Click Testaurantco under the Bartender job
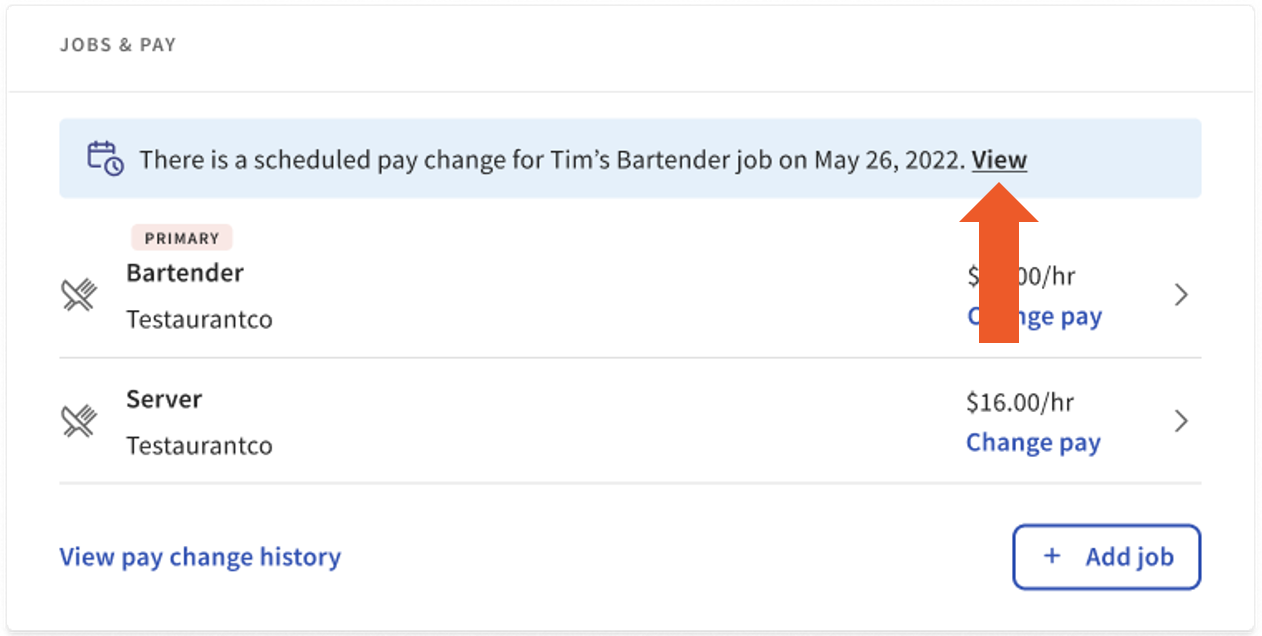The image size is (1262, 636). pos(199,320)
